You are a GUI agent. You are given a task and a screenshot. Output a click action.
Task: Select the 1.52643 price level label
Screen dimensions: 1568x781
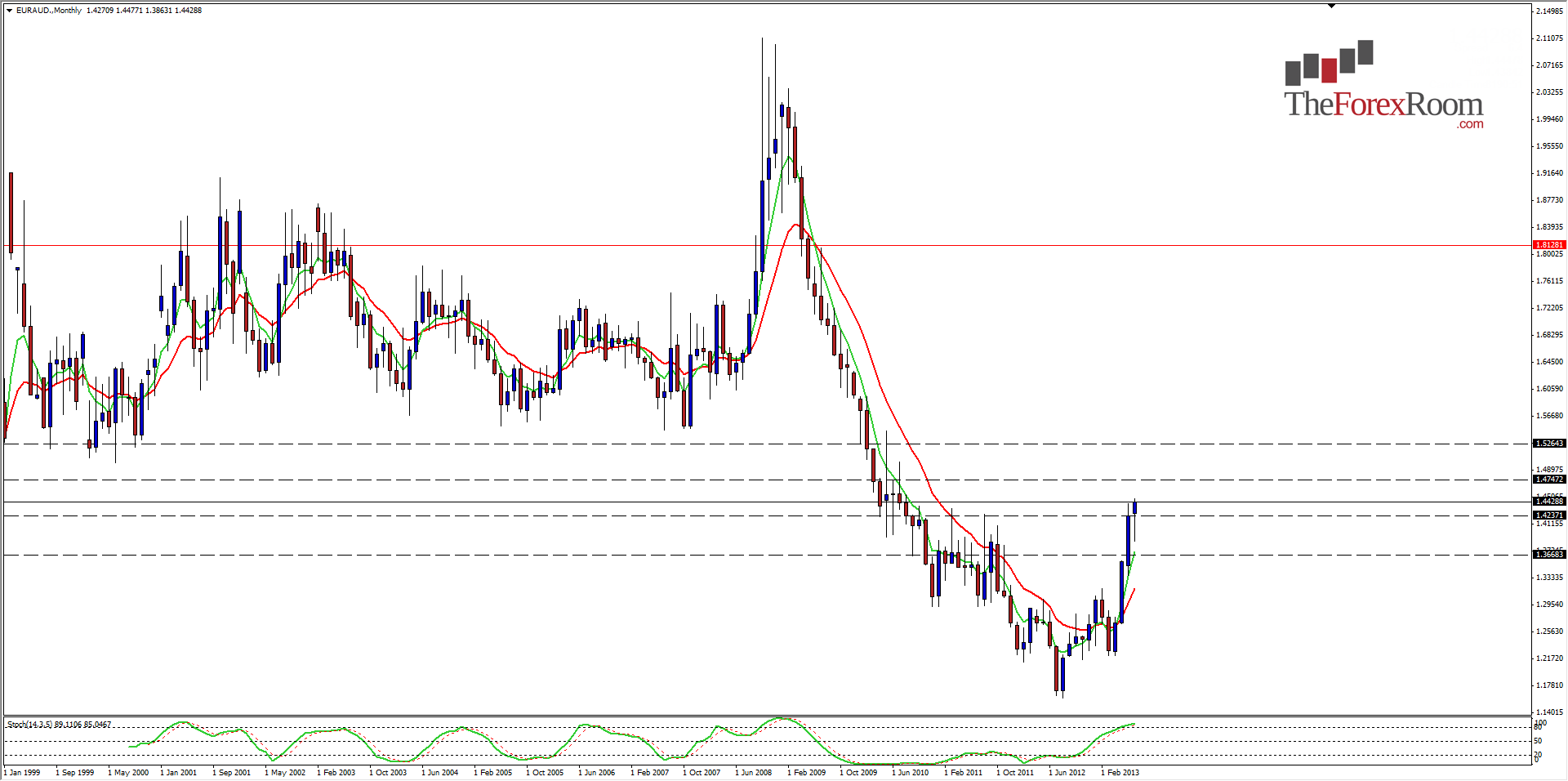(x=1549, y=444)
